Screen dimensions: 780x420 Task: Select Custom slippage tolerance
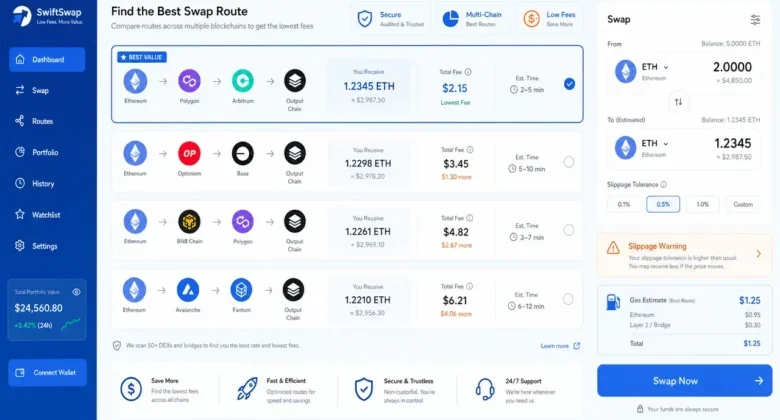coord(743,205)
